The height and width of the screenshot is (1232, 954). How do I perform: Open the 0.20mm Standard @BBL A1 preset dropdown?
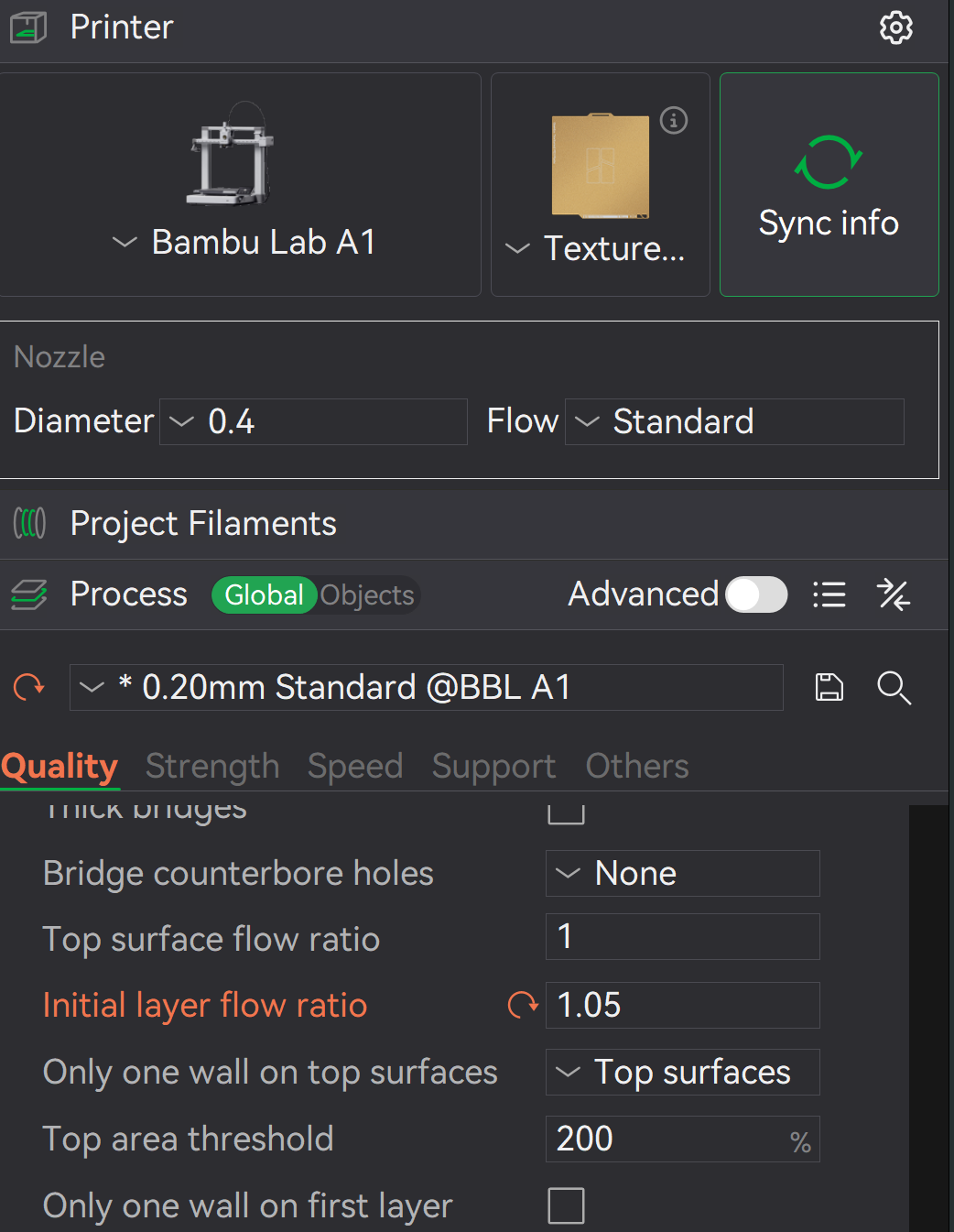427,687
